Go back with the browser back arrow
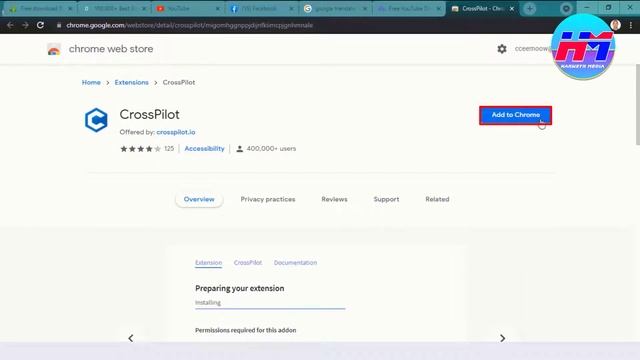The image size is (640, 360). click(x=10, y=25)
